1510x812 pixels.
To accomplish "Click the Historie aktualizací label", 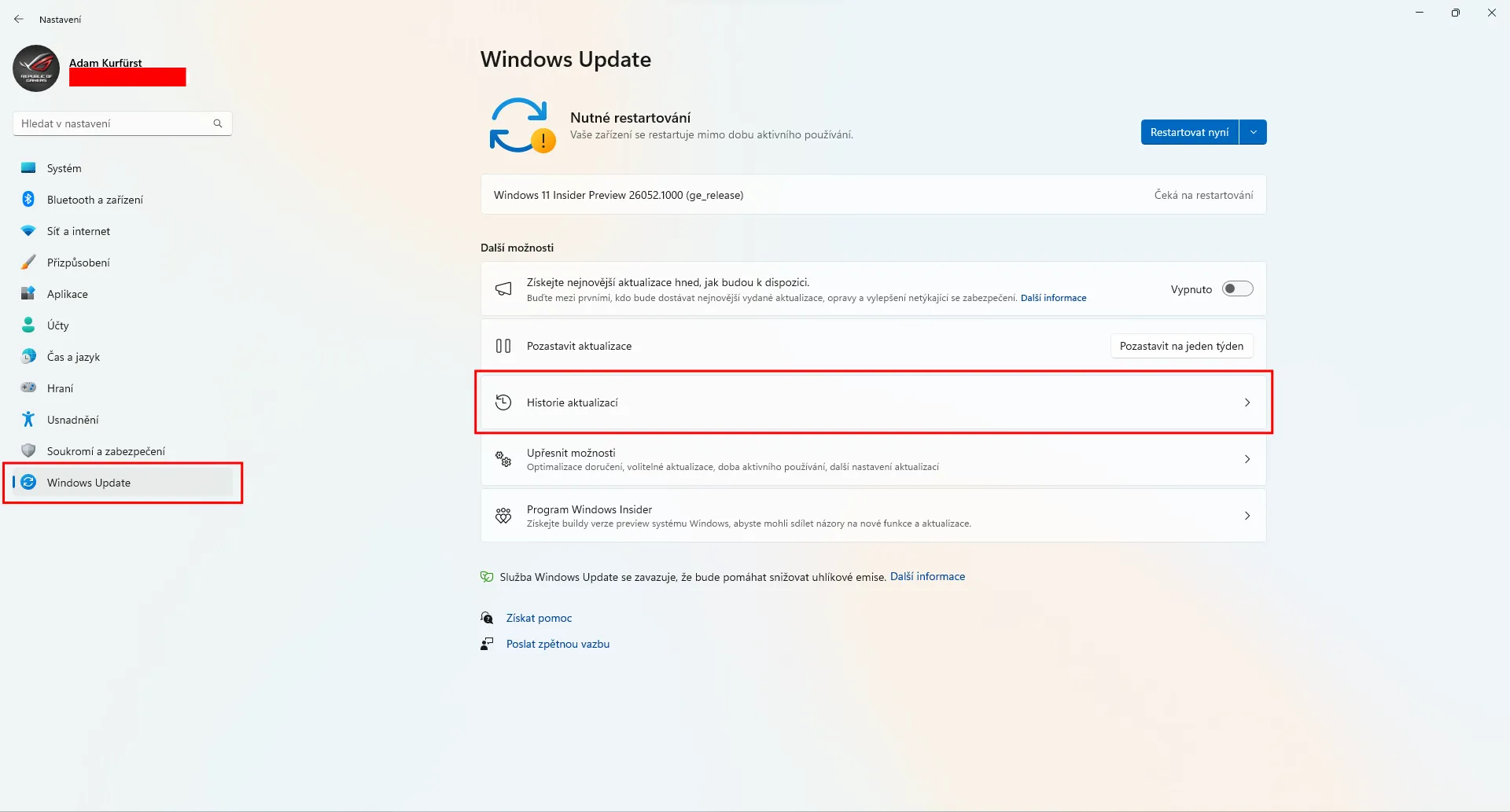I will click(572, 402).
